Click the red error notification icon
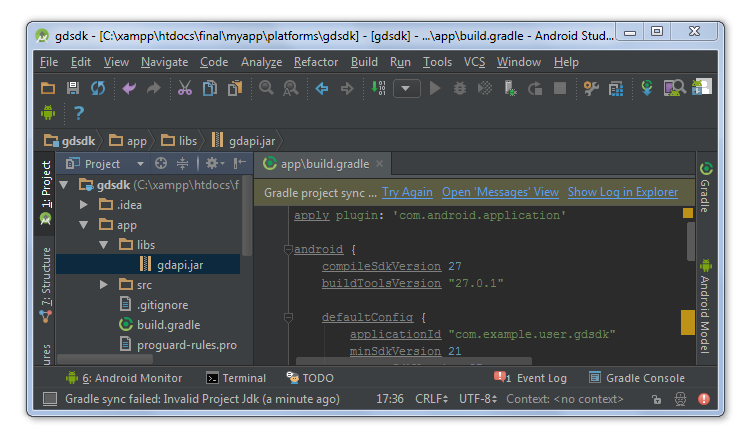754x447 pixels. [704, 399]
